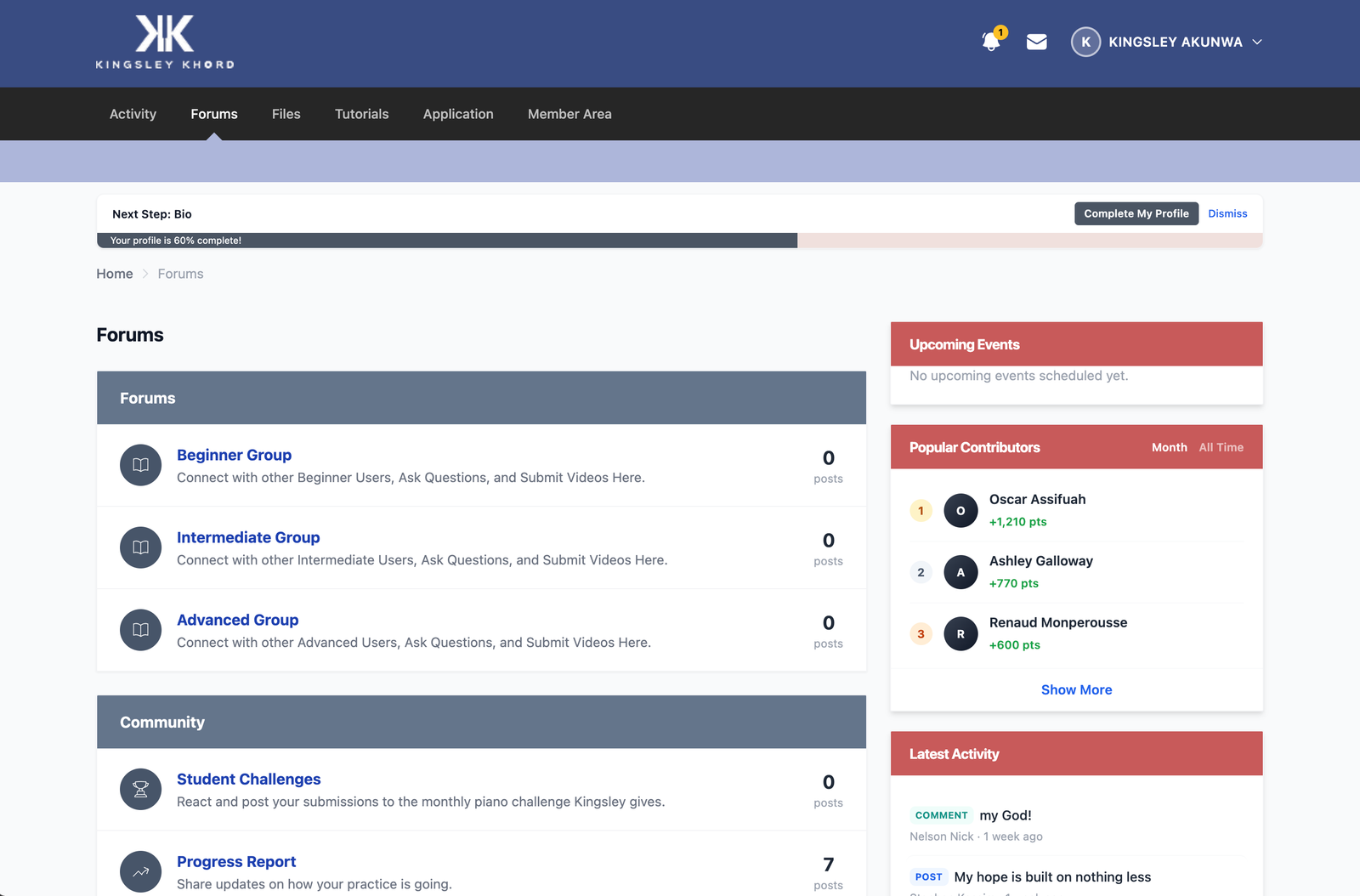
Task: Open the Student Challenges forum link
Action: [248, 779]
